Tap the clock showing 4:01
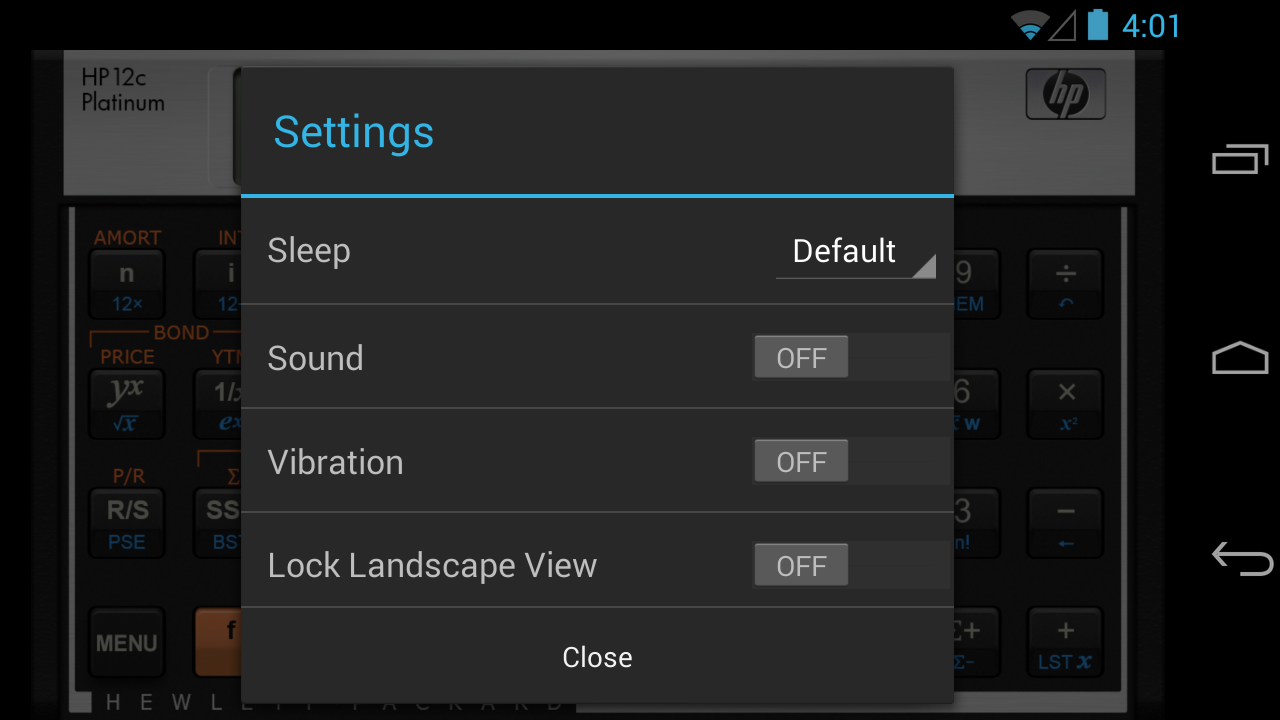The image size is (1280, 720). pyautogui.click(x=1151, y=26)
